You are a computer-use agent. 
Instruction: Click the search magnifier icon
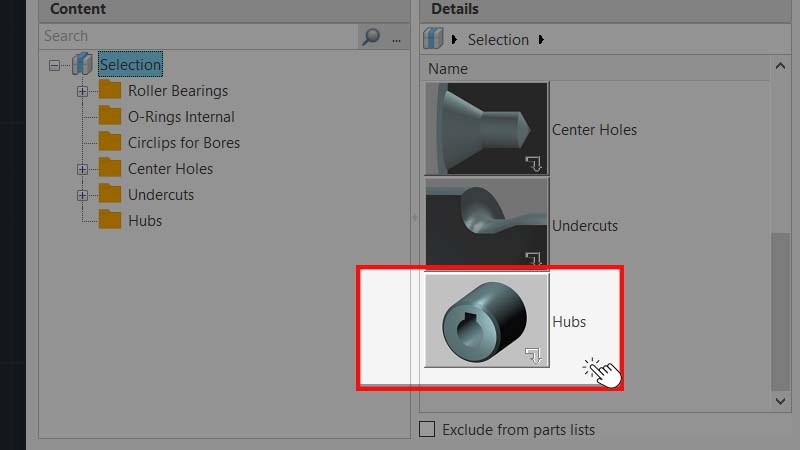pos(371,36)
